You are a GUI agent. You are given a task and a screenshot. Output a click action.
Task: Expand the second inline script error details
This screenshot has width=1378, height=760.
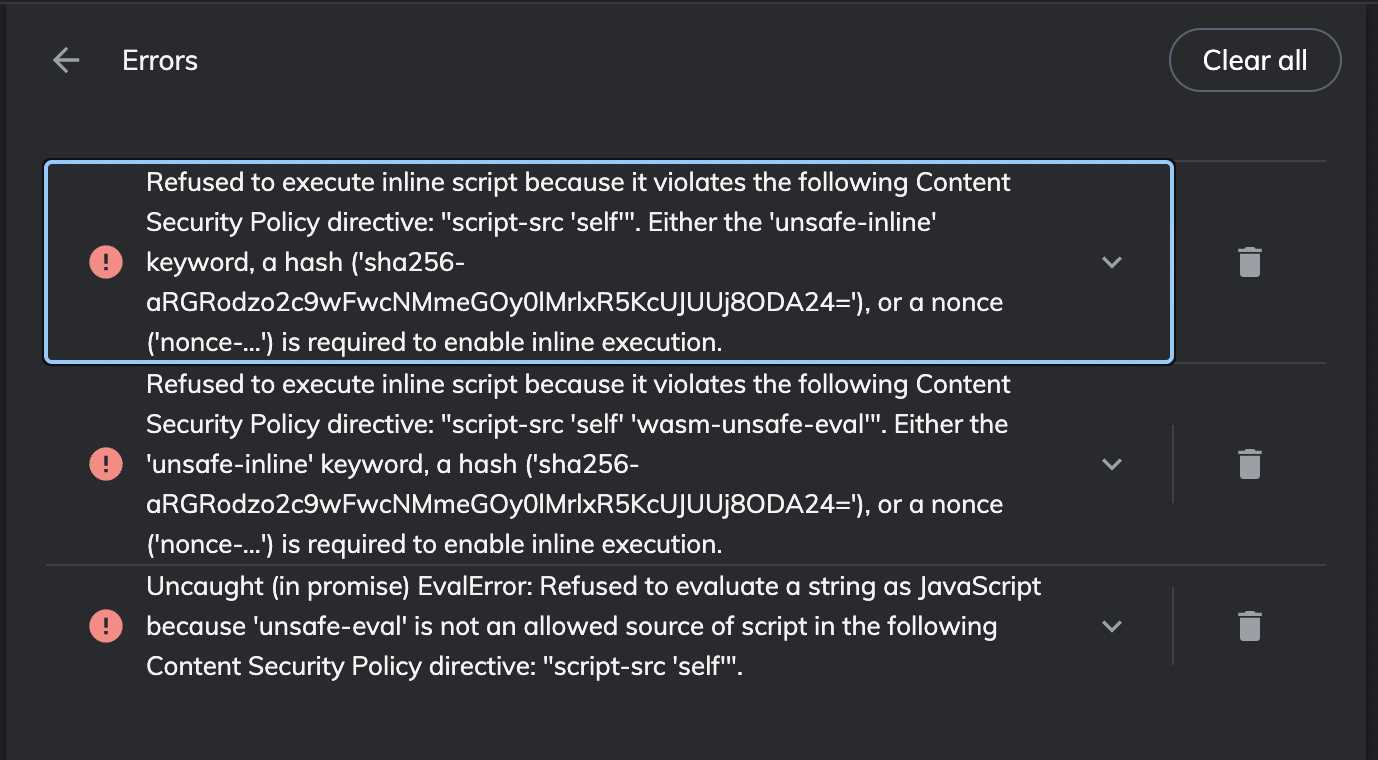tap(1111, 463)
